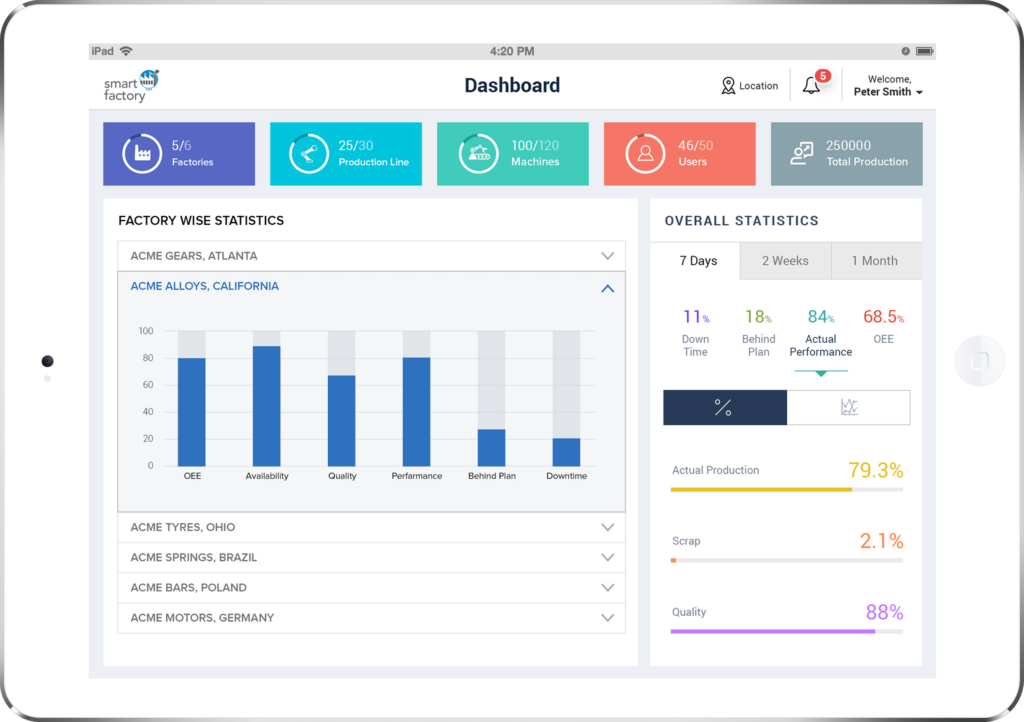
Task: Select the total production icon on the gray card
Action: (x=801, y=153)
